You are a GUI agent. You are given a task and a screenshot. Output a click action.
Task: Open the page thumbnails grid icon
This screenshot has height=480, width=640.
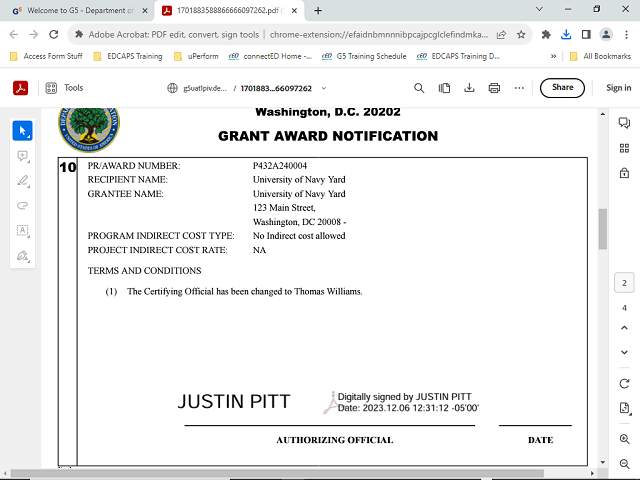tap(624, 148)
